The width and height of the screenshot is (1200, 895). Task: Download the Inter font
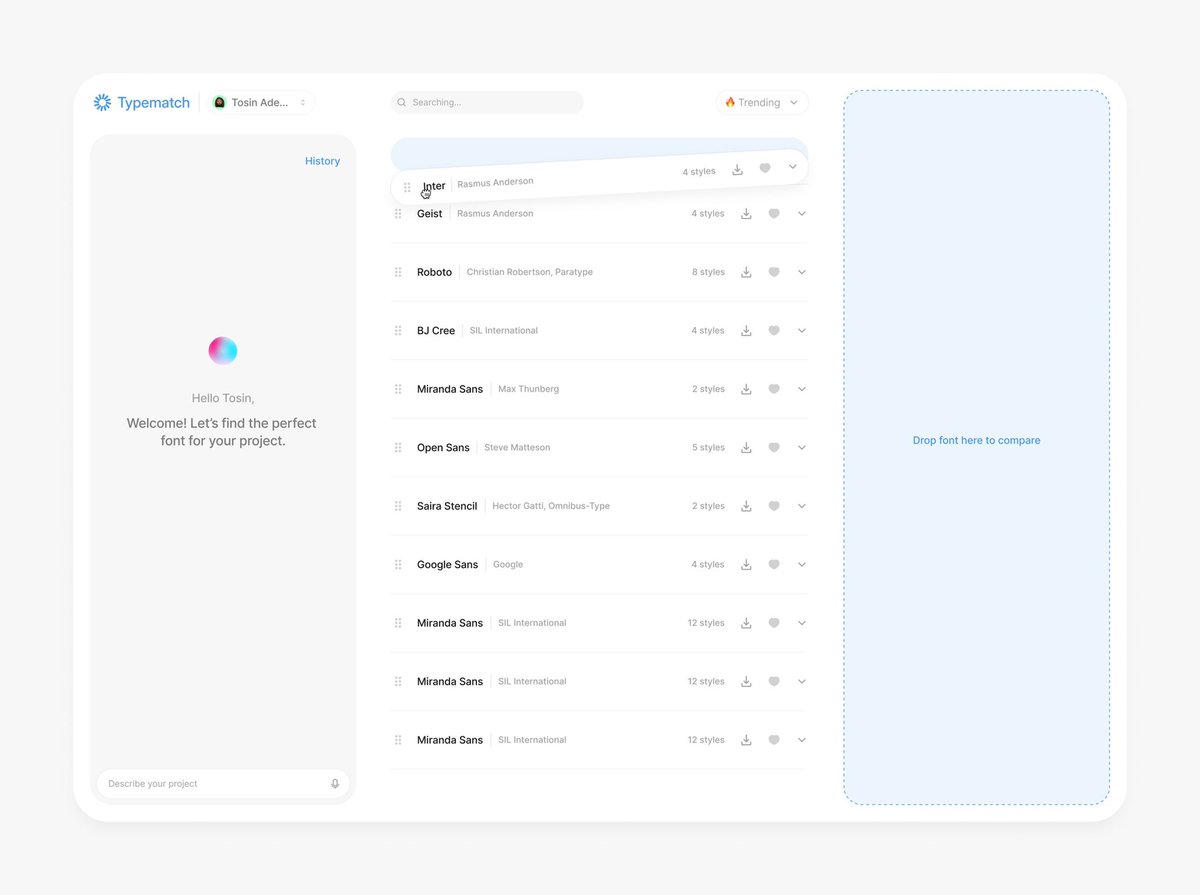tap(737, 170)
